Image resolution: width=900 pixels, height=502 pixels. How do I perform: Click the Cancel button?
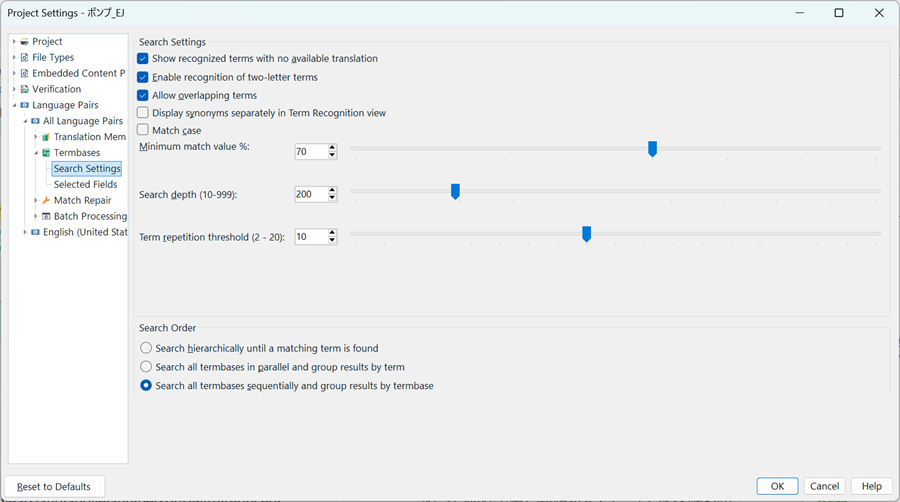(824, 486)
